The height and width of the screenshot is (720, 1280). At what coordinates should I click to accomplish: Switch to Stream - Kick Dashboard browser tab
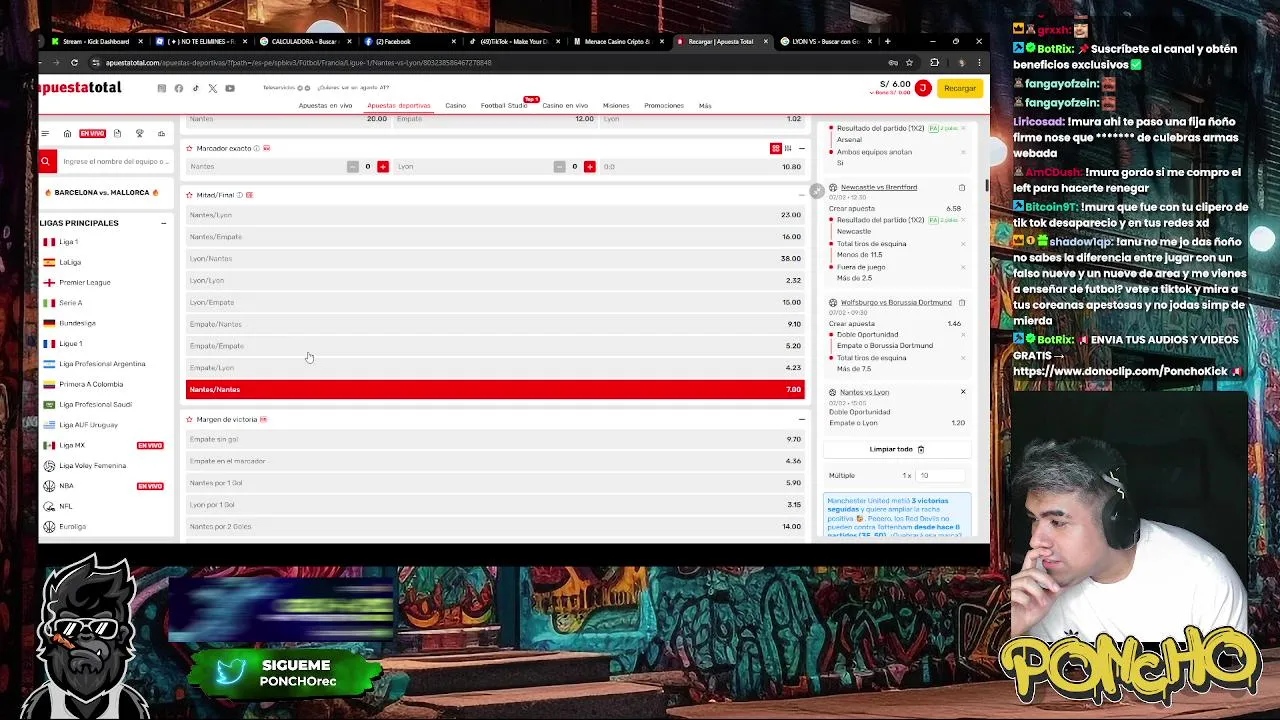pyautogui.click(x=96, y=41)
